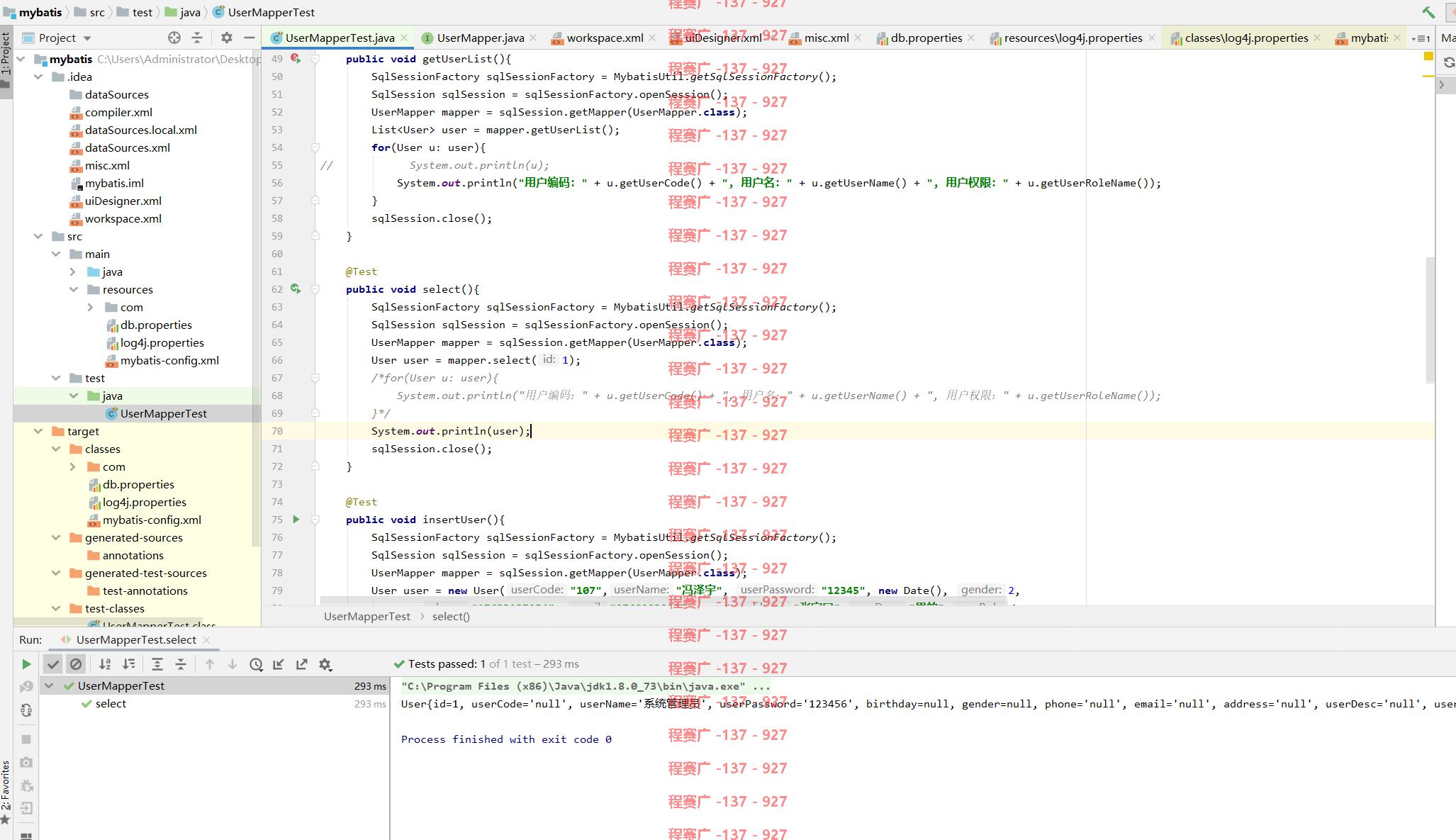The image size is (1456, 840).
Task: Collapse the .idea folder
Action: tap(38, 77)
